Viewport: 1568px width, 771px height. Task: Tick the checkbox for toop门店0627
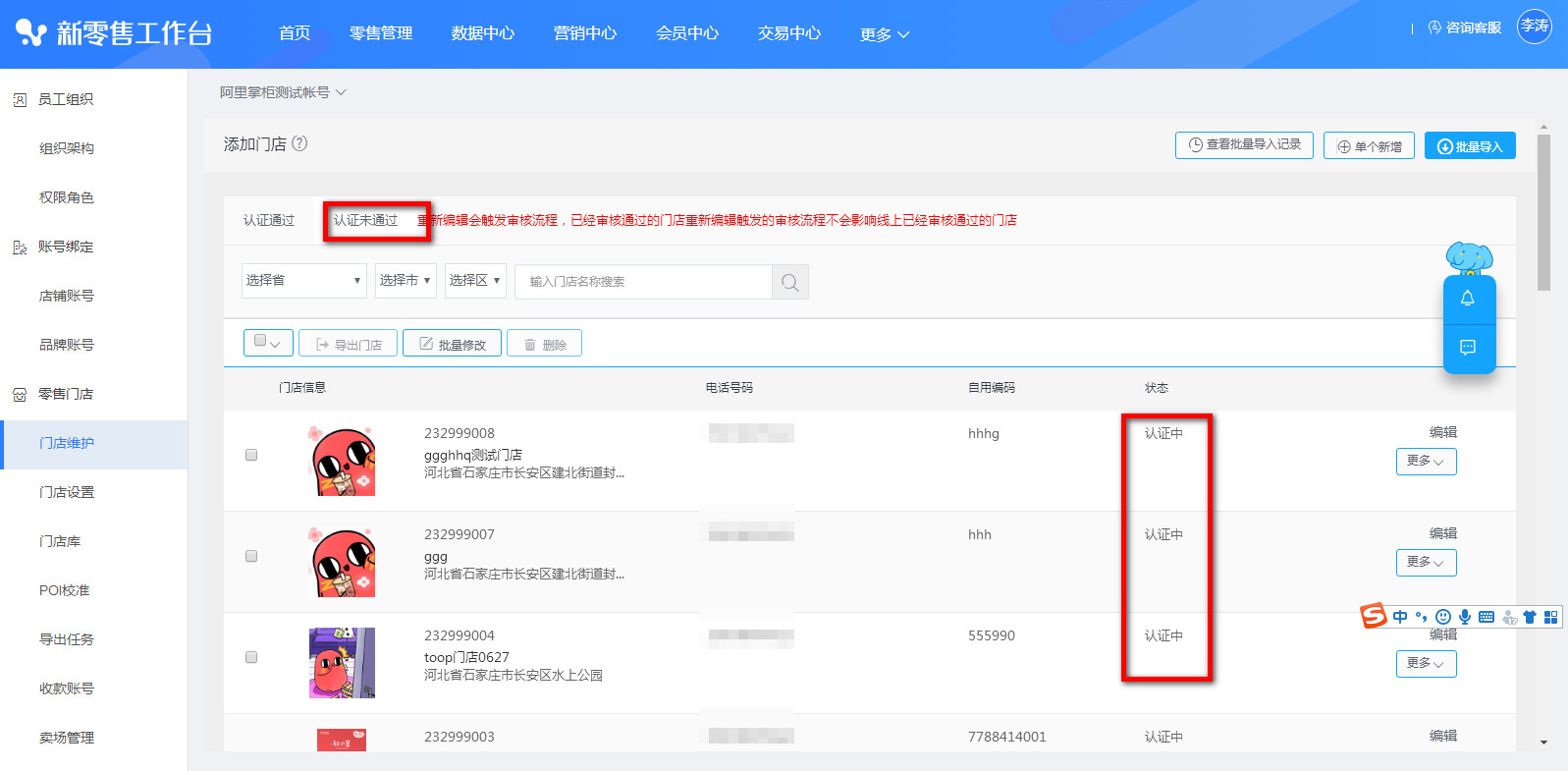point(251,657)
